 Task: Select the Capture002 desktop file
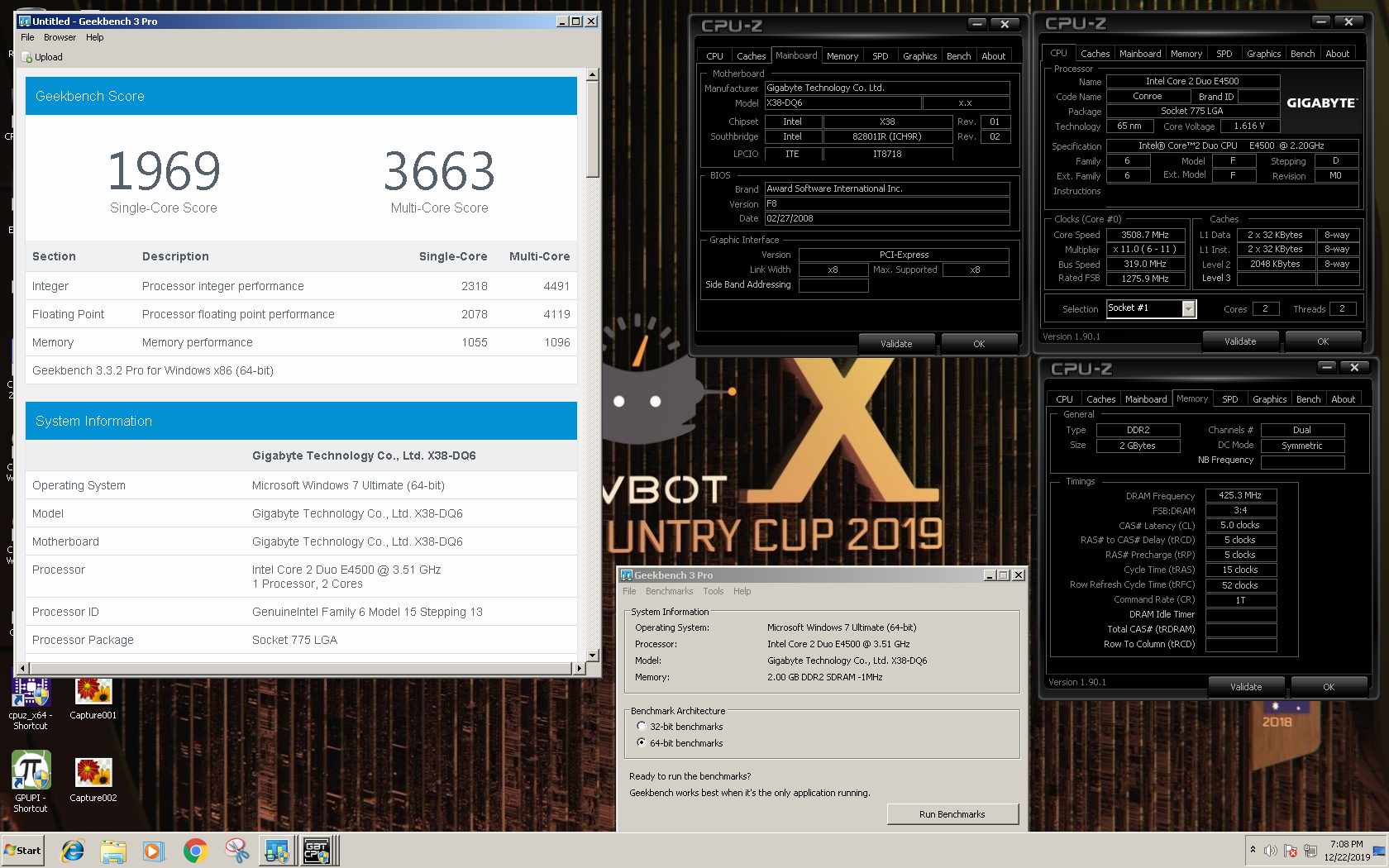(93, 780)
